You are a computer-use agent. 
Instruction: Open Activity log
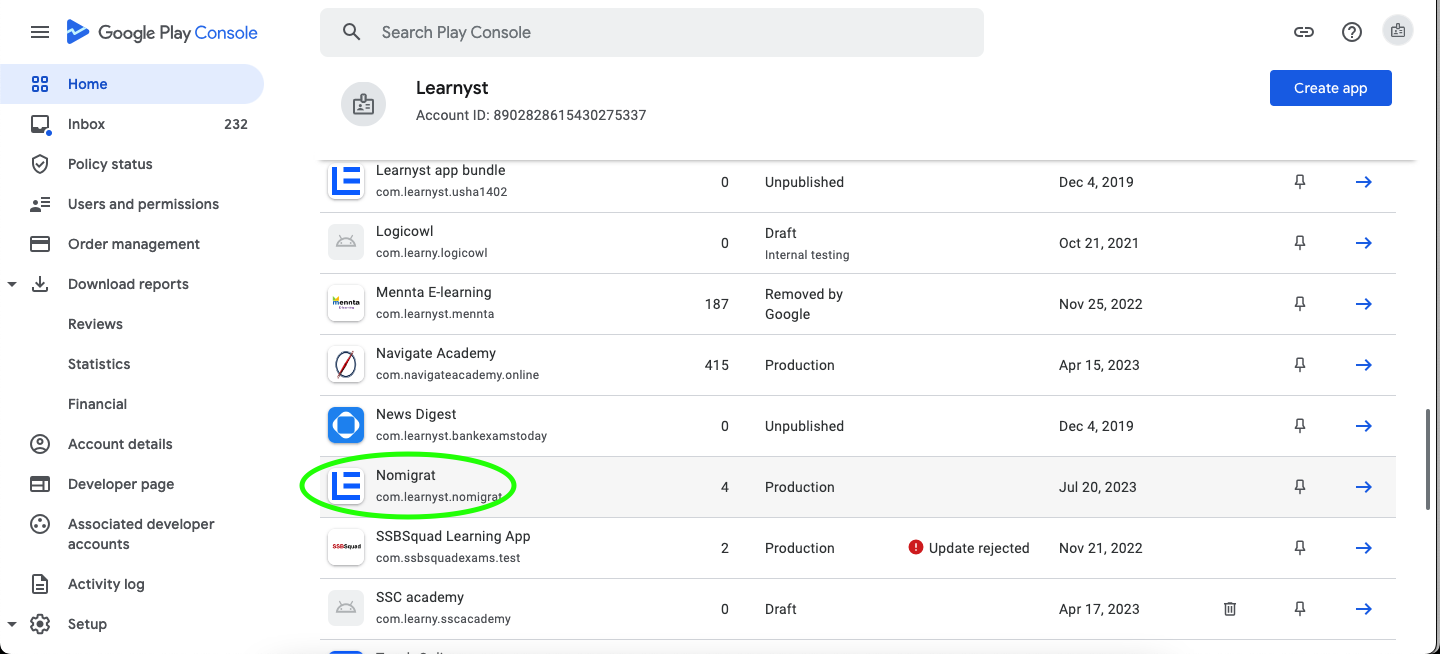tap(132, 584)
